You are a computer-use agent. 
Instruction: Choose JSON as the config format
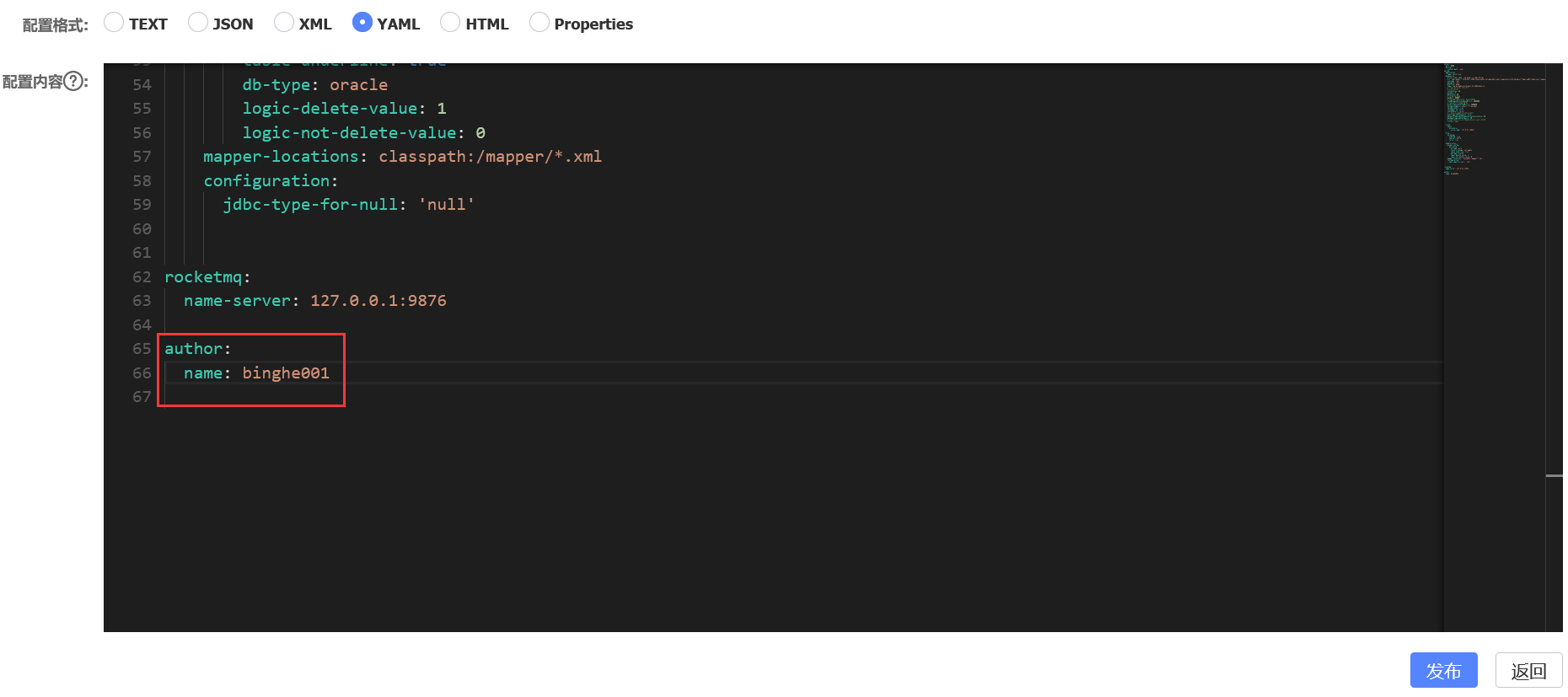[198, 23]
